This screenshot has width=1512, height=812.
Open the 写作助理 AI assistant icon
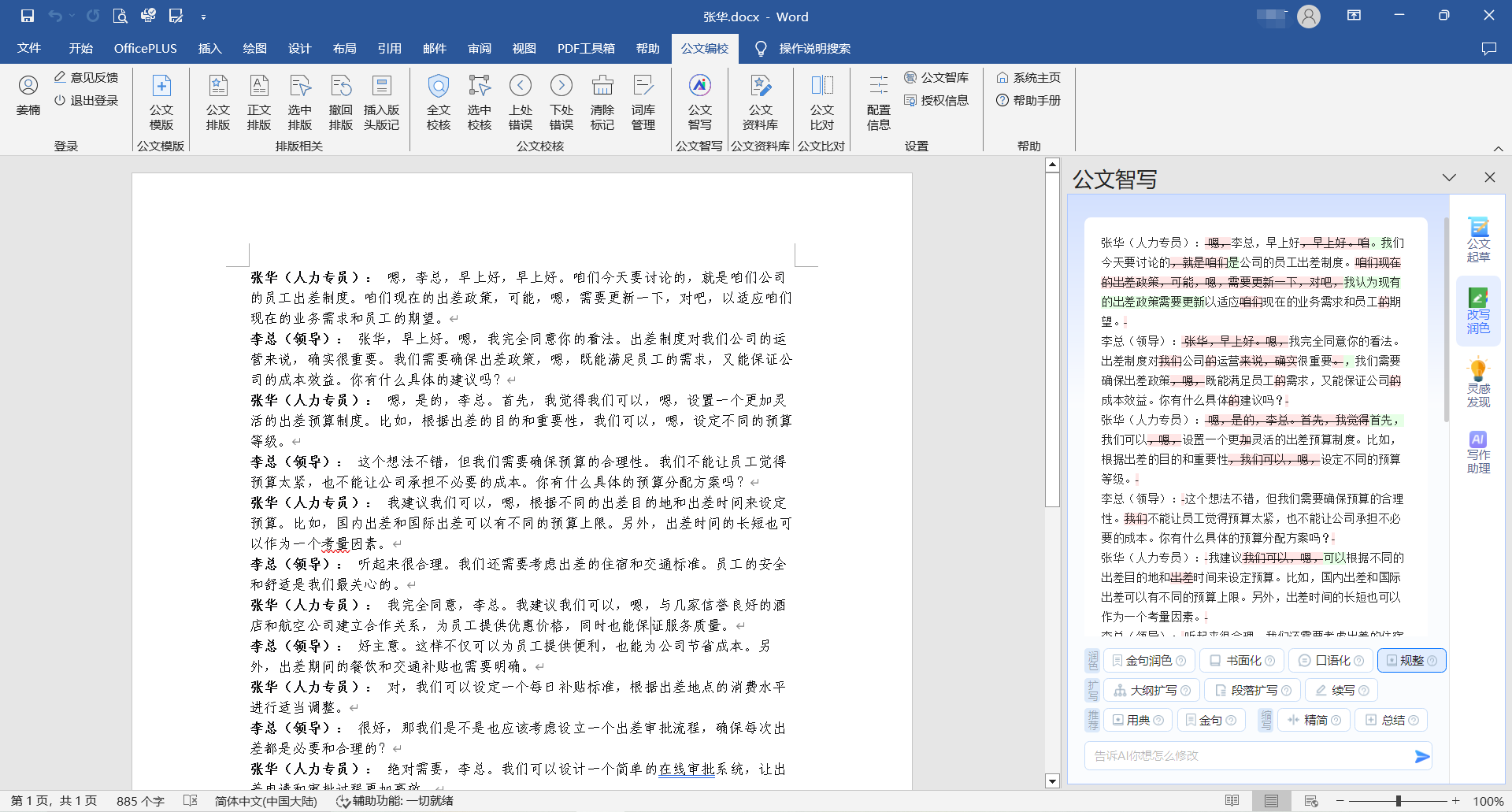point(1478,452)
